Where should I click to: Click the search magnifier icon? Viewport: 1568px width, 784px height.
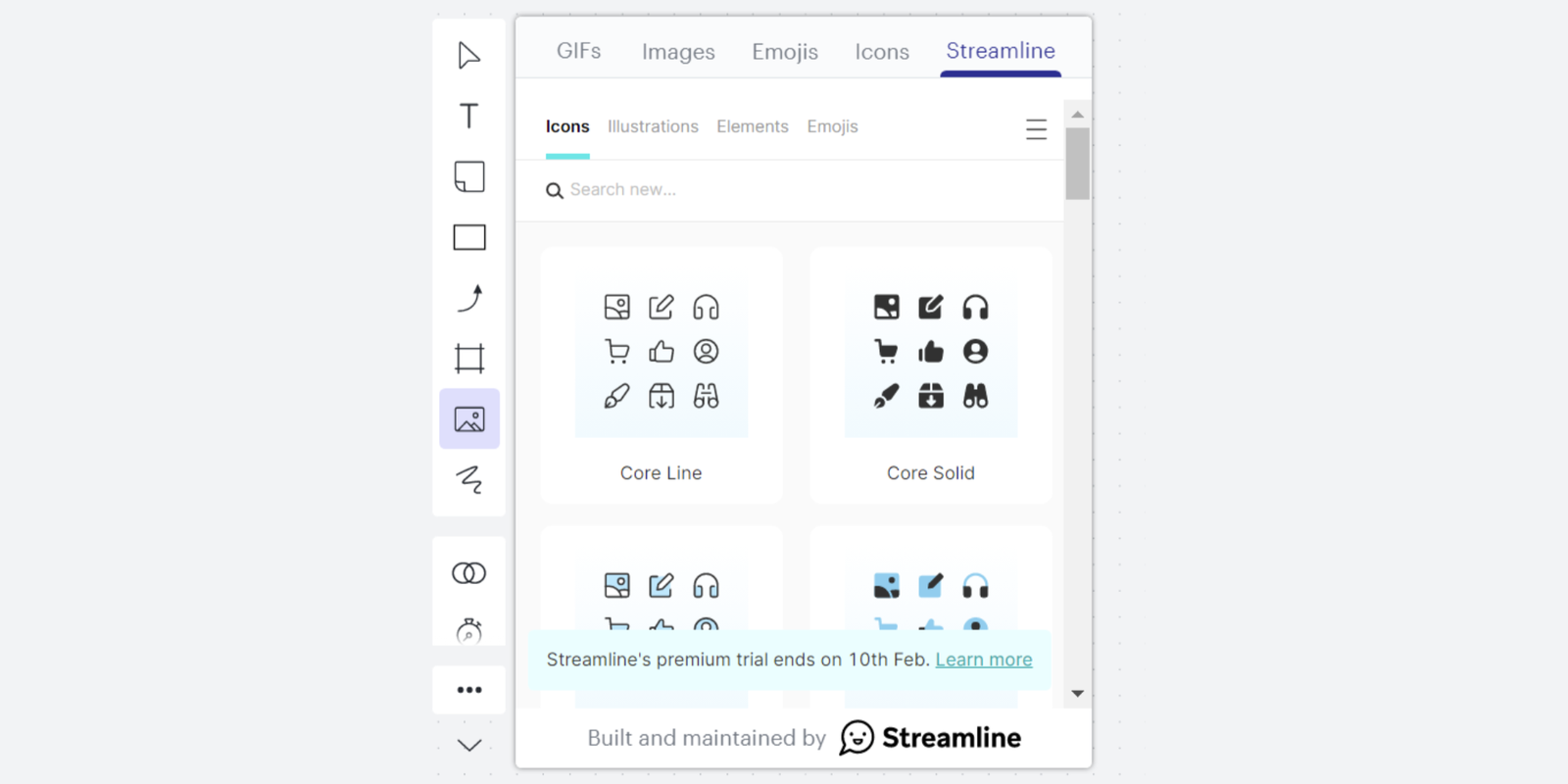[555, 191]
